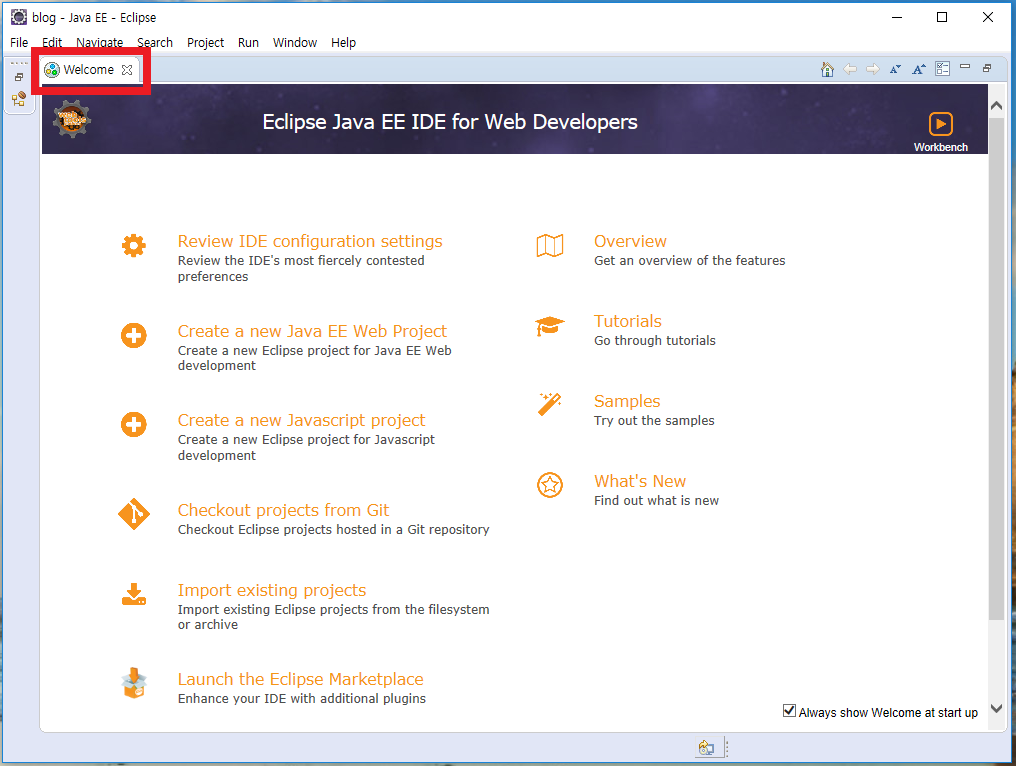Click the Samples magic wand icon
Image resolution: width=1016 pixels, height=766 pixels.
pos(549,404)
